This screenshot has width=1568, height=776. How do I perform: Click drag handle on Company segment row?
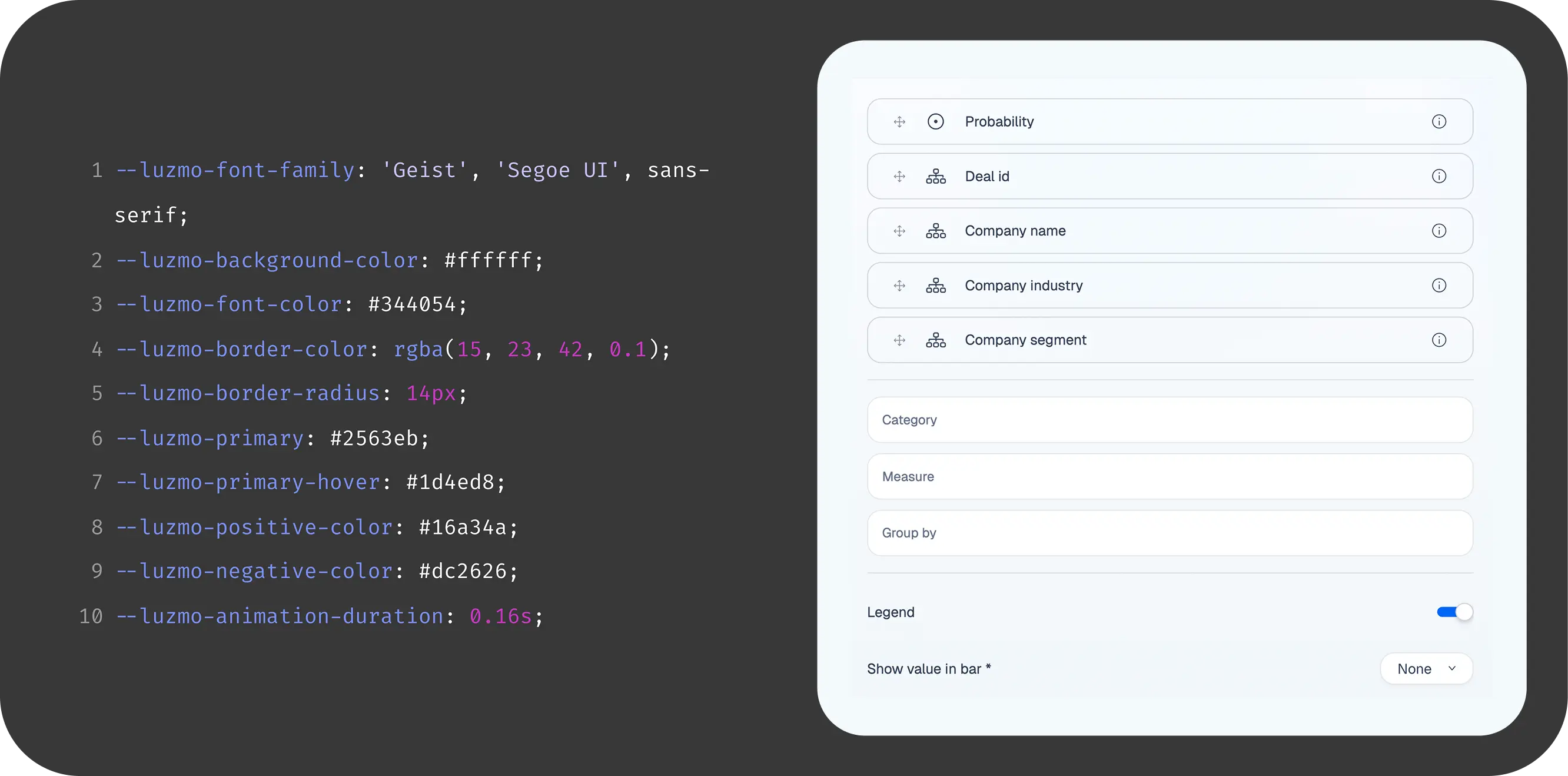pos(899,340)
